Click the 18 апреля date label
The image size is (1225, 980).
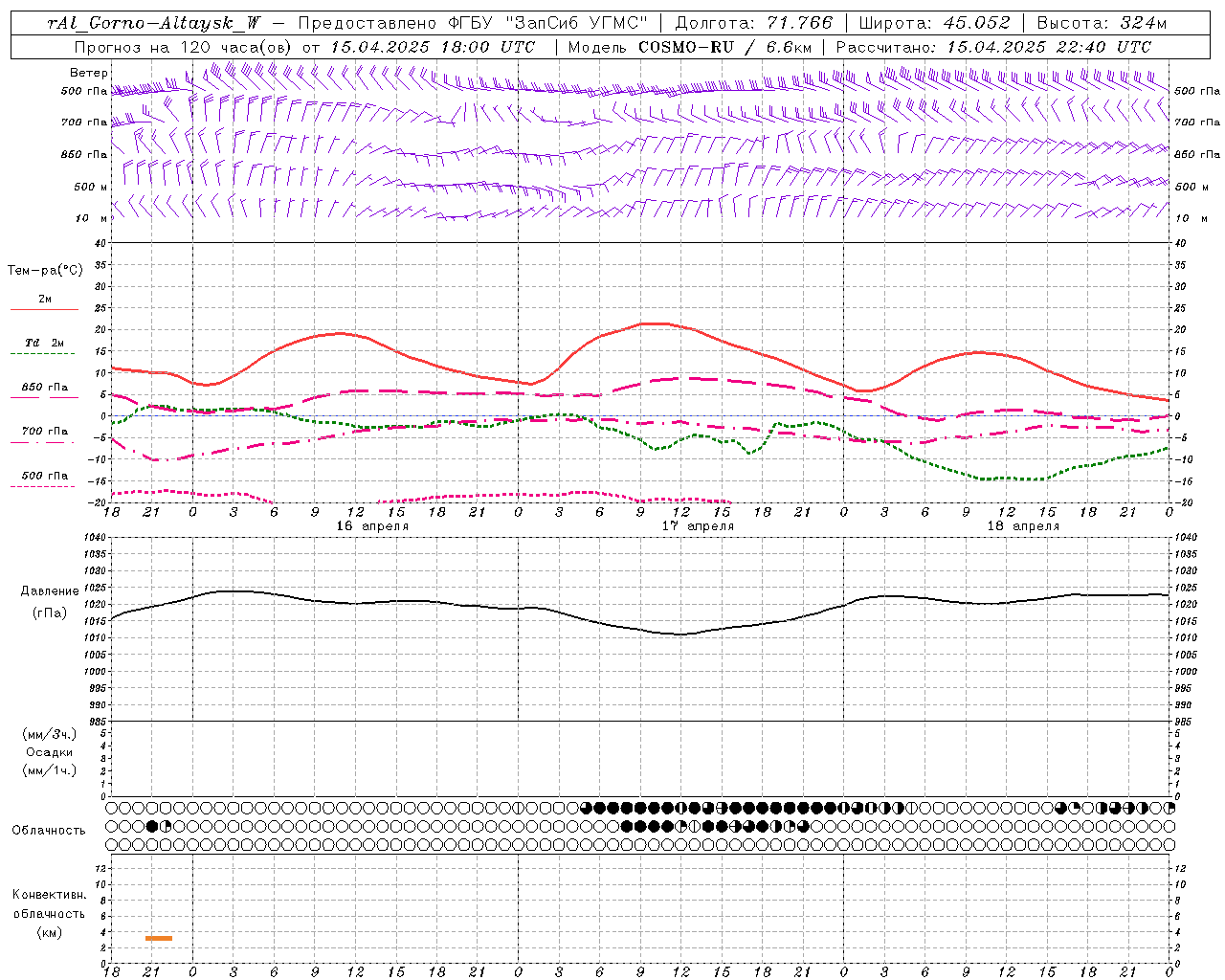tap(1023, 526)
